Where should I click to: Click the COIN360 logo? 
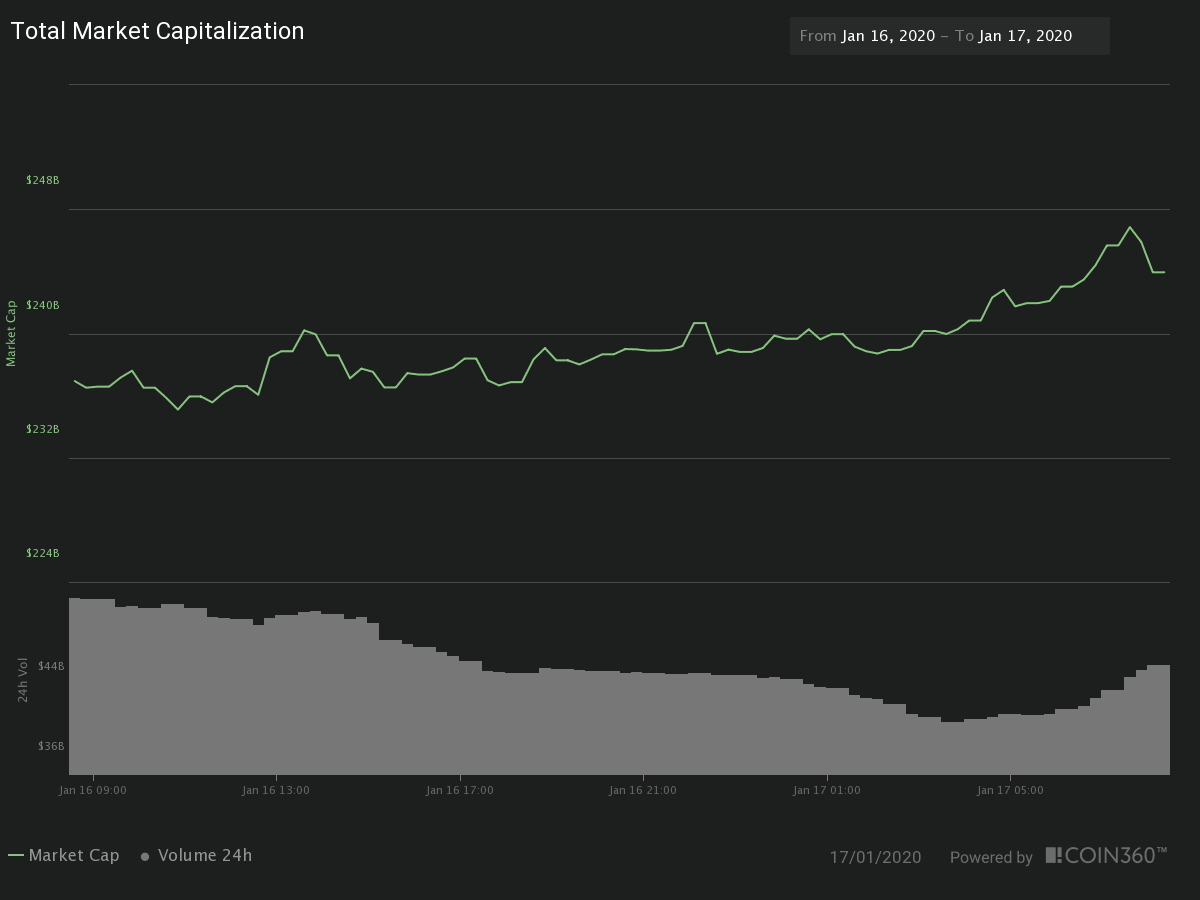tap(1106, 855)
